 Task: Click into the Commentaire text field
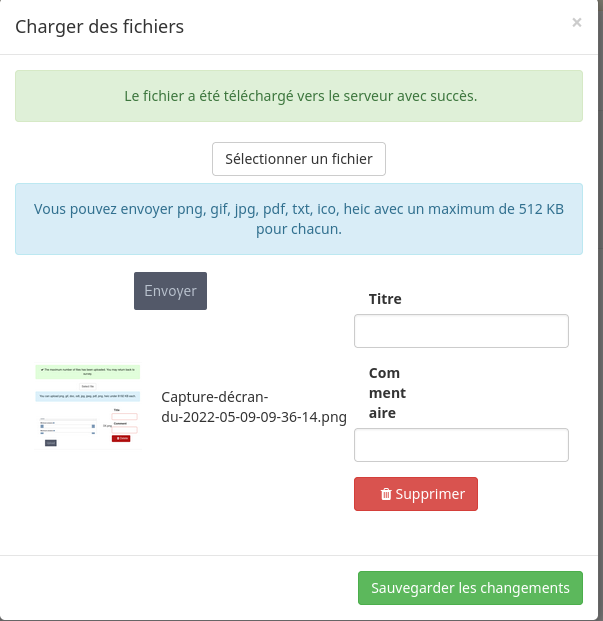pos(461,445)
